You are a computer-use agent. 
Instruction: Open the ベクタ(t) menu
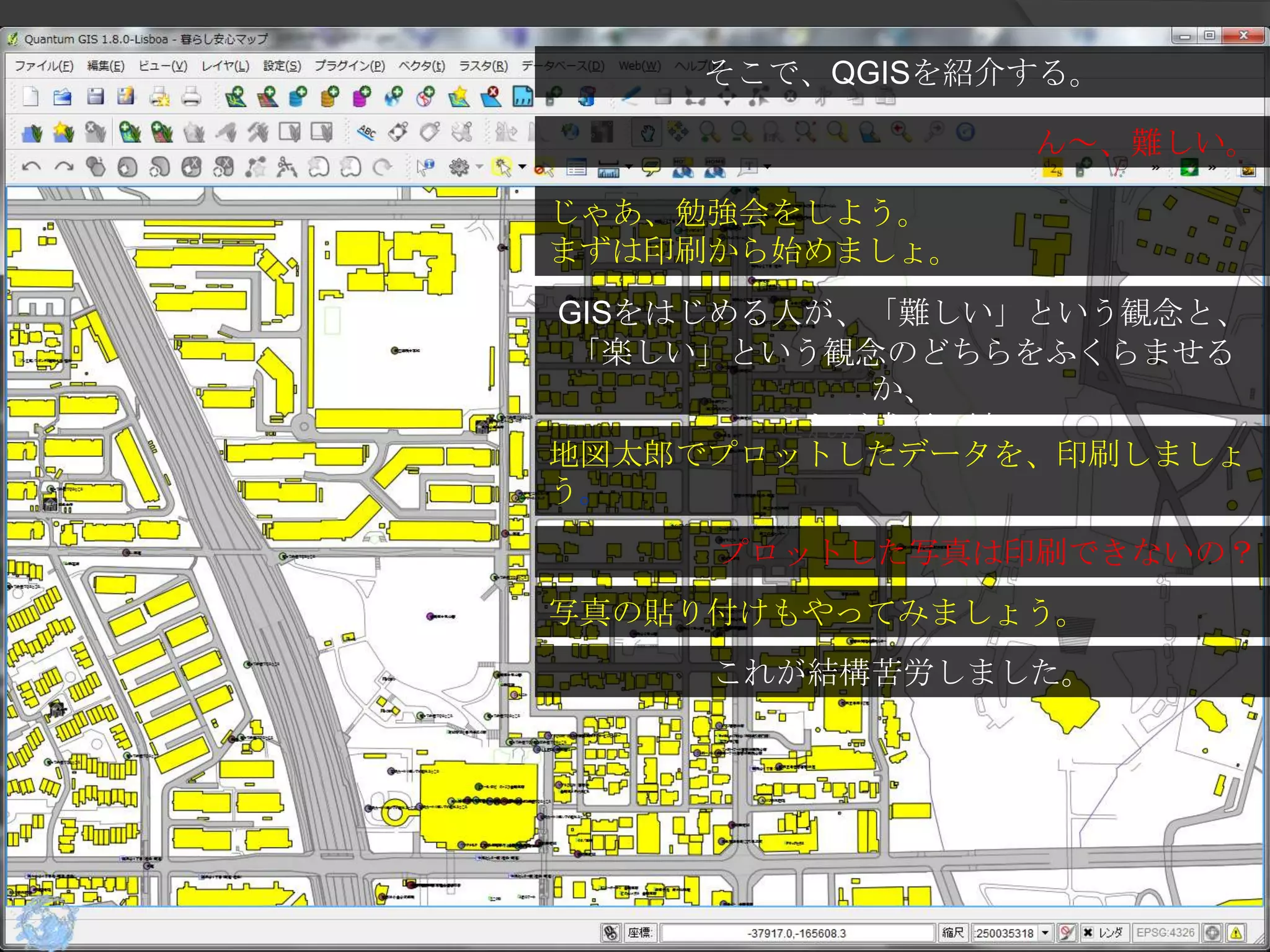(422, 66)
